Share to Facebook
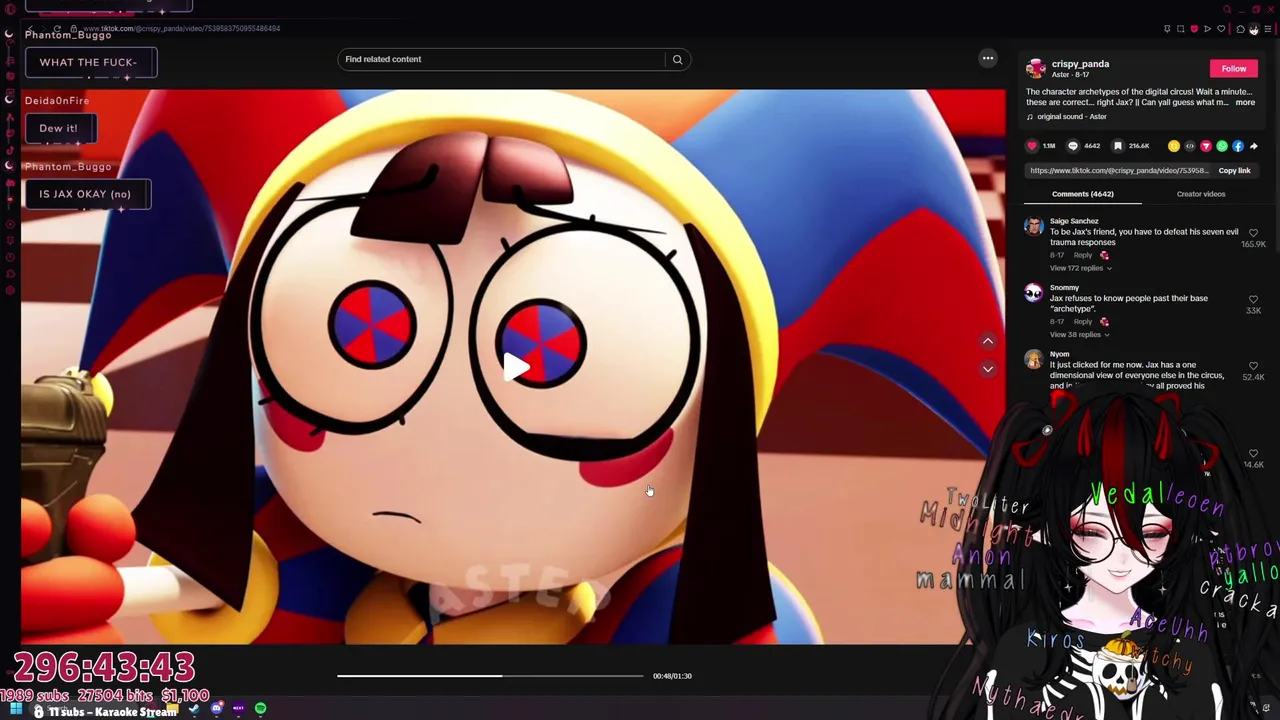The height and width of the screenshot is (720, 1280). tap(1238, 146)
